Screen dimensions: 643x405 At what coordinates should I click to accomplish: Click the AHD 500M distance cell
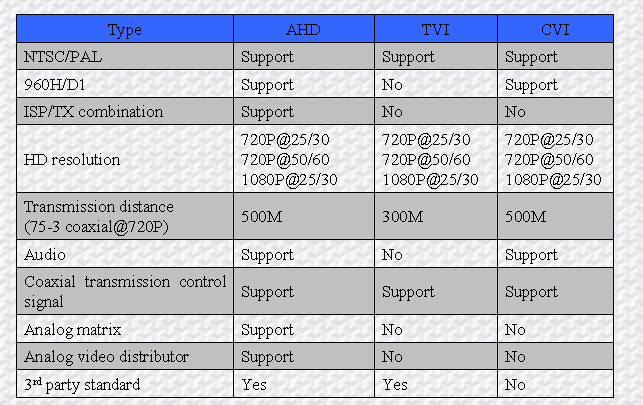tap(304, 216)
